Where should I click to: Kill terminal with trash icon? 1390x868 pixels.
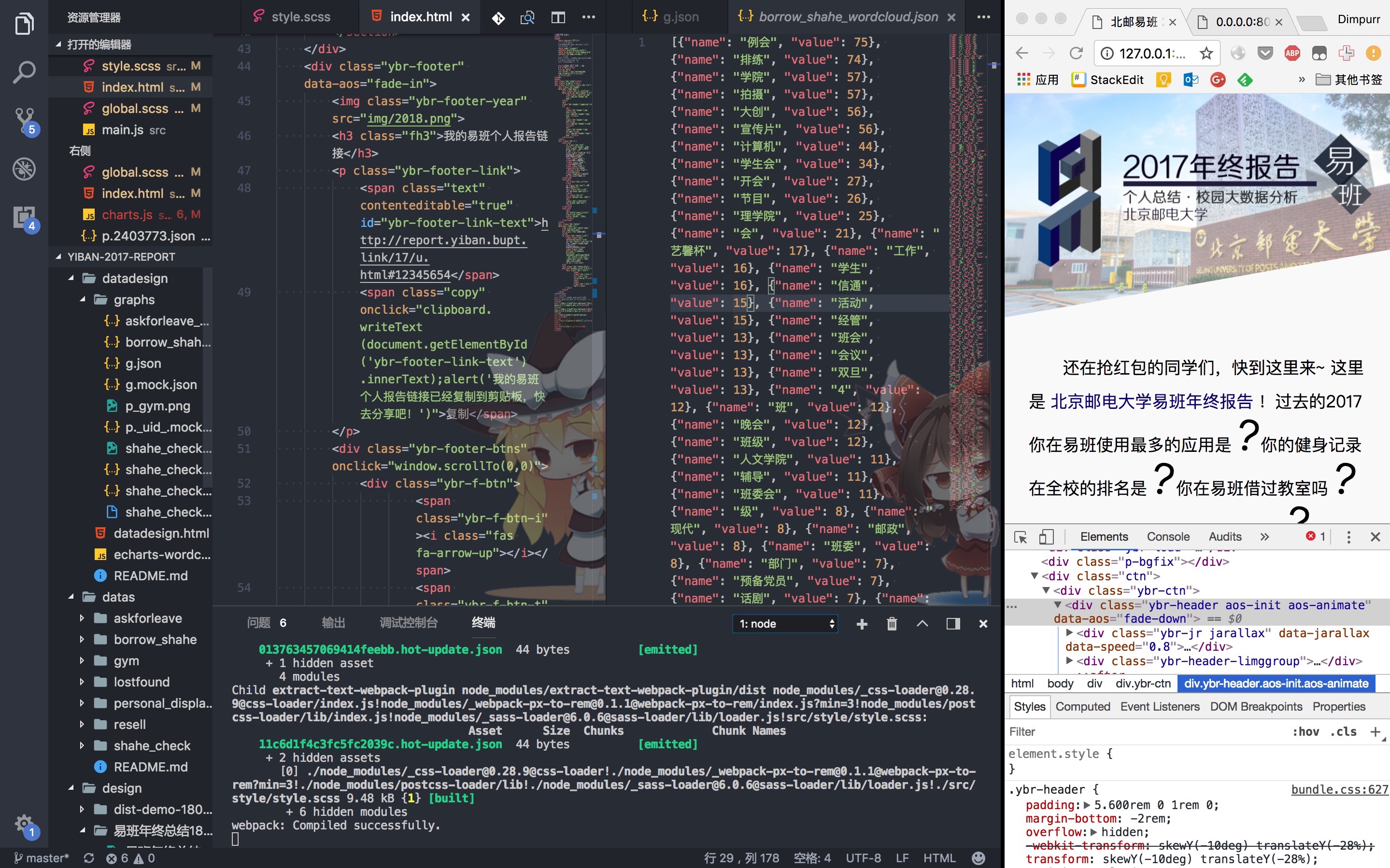[x=892, y=624]
